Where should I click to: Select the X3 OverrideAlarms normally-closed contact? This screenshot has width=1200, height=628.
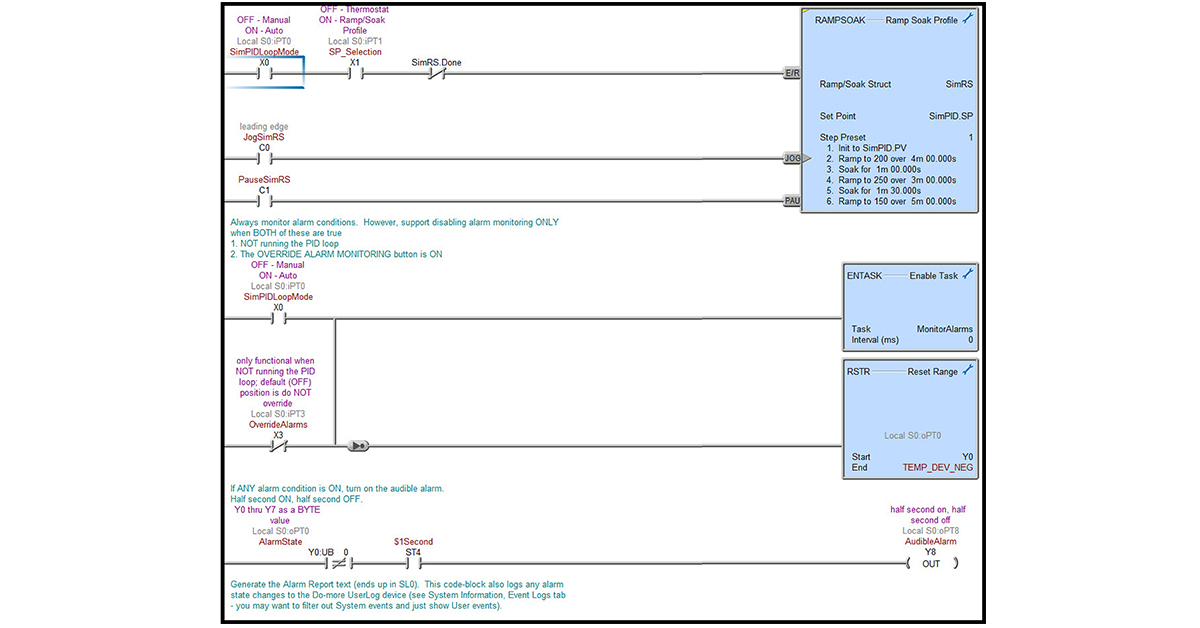(278, 446)
